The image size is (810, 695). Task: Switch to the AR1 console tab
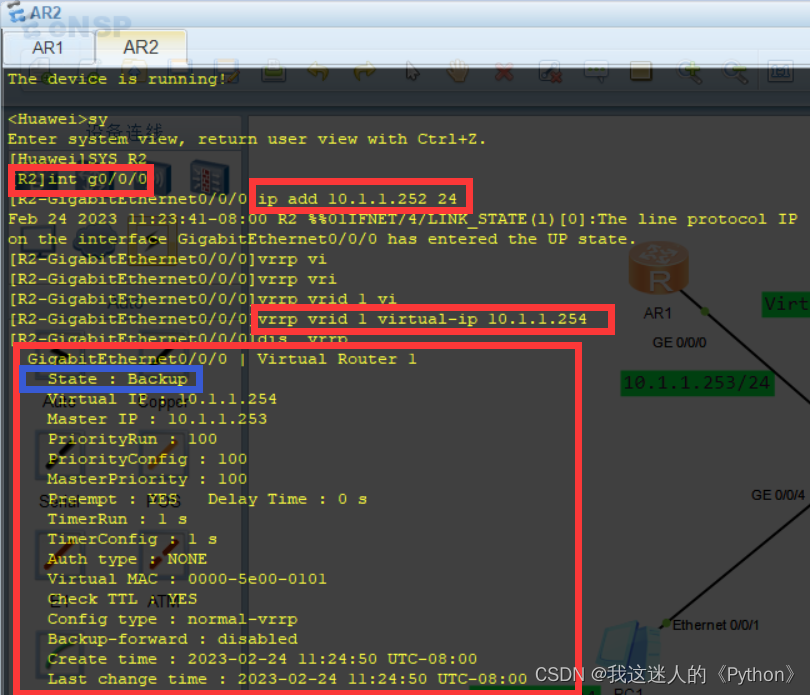point(48,47)
